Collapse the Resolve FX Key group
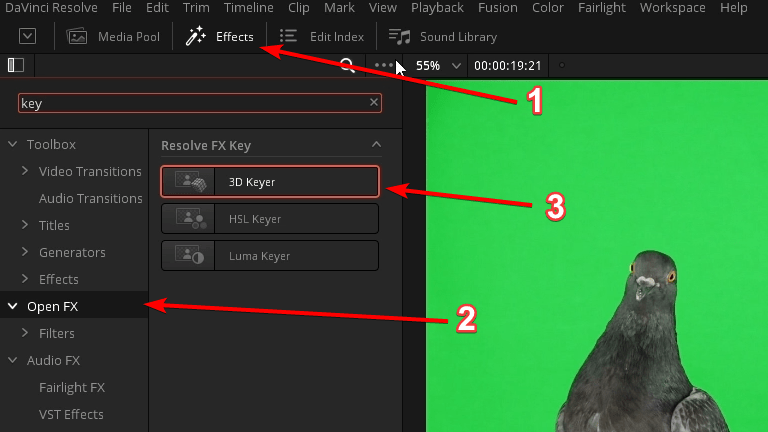The height and width of the screenshot is (432, 768). (x=376, y=144)
